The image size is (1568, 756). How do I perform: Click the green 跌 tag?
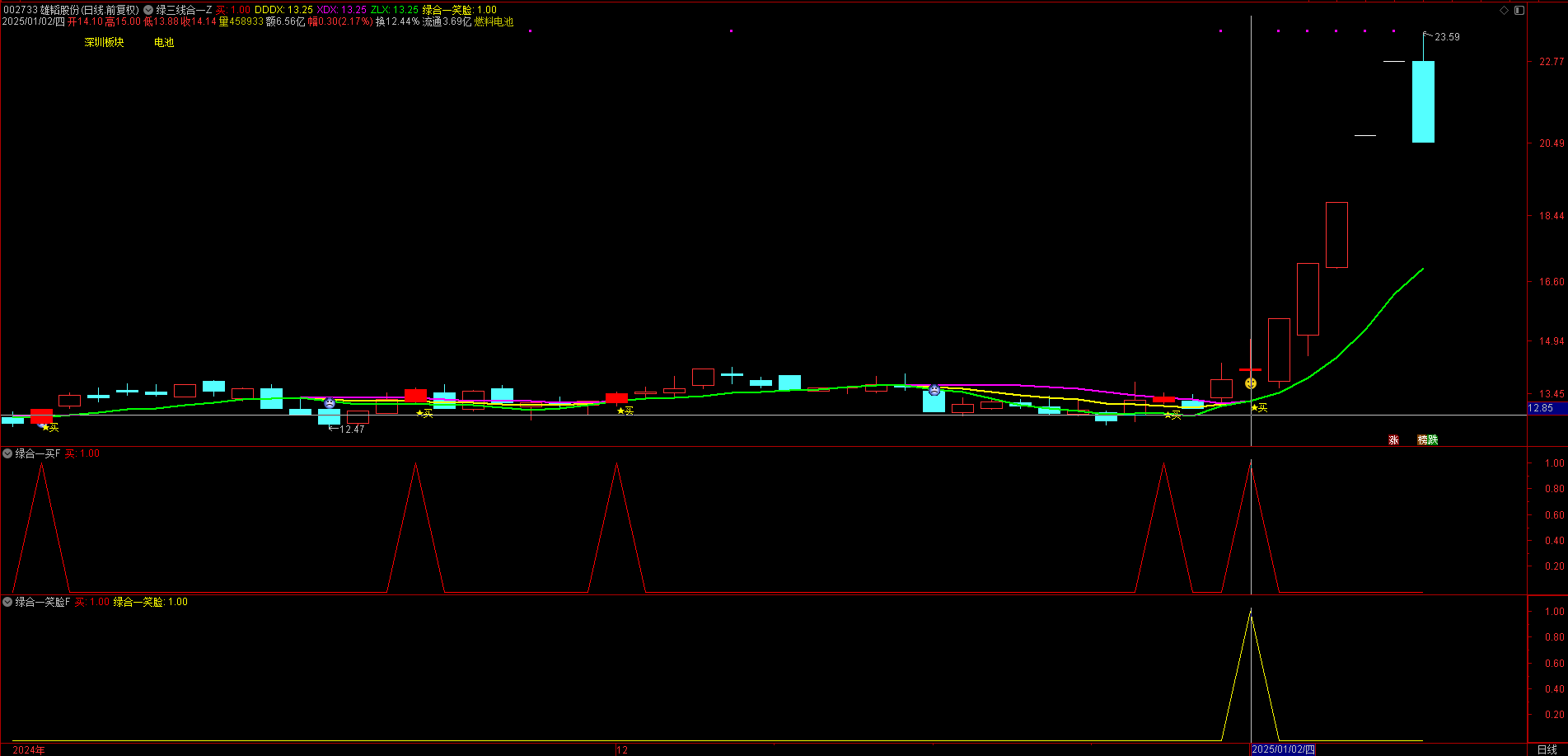coord(1433,440)
